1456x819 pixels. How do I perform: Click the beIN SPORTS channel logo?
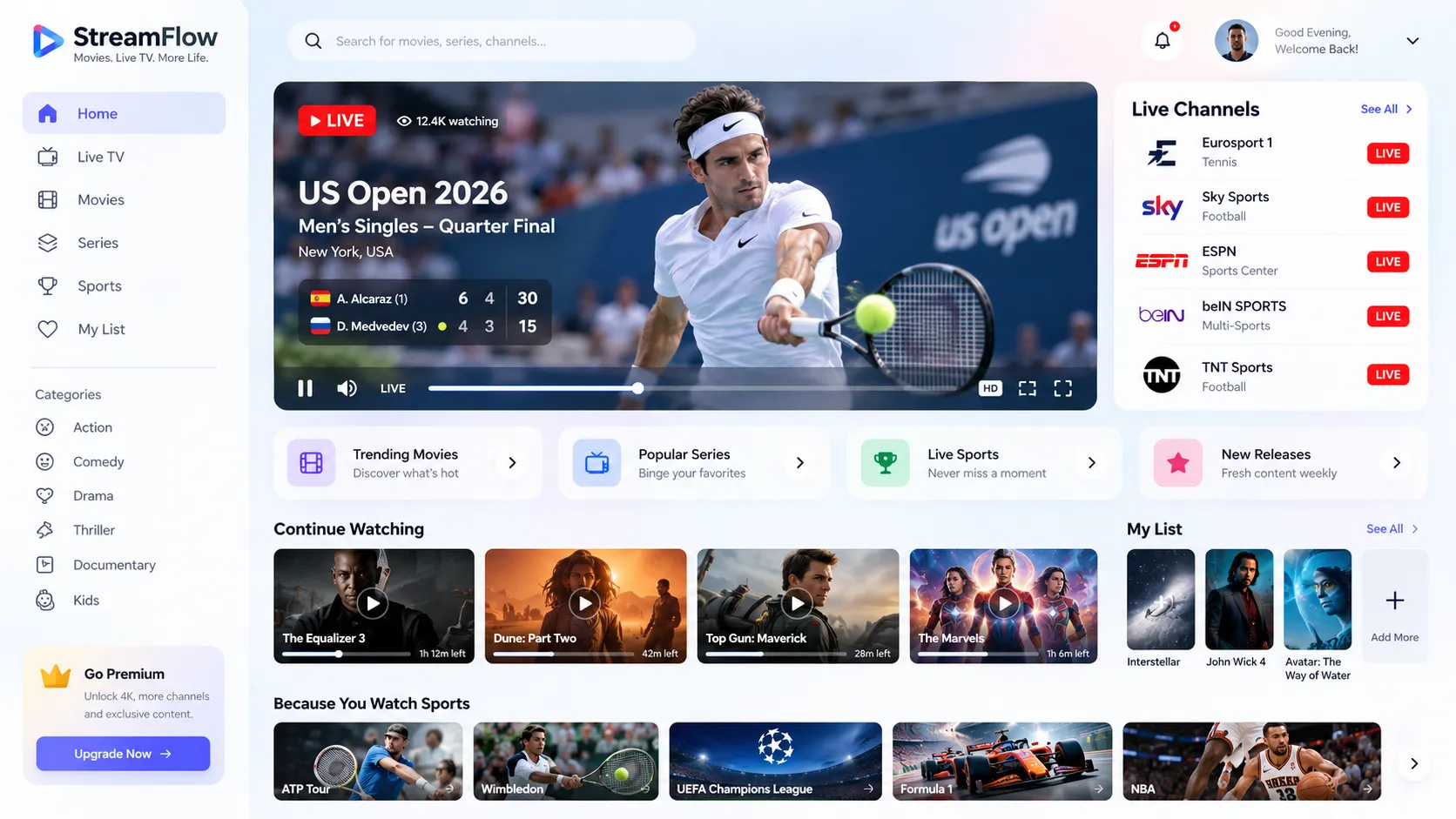tap(1162, 315)
